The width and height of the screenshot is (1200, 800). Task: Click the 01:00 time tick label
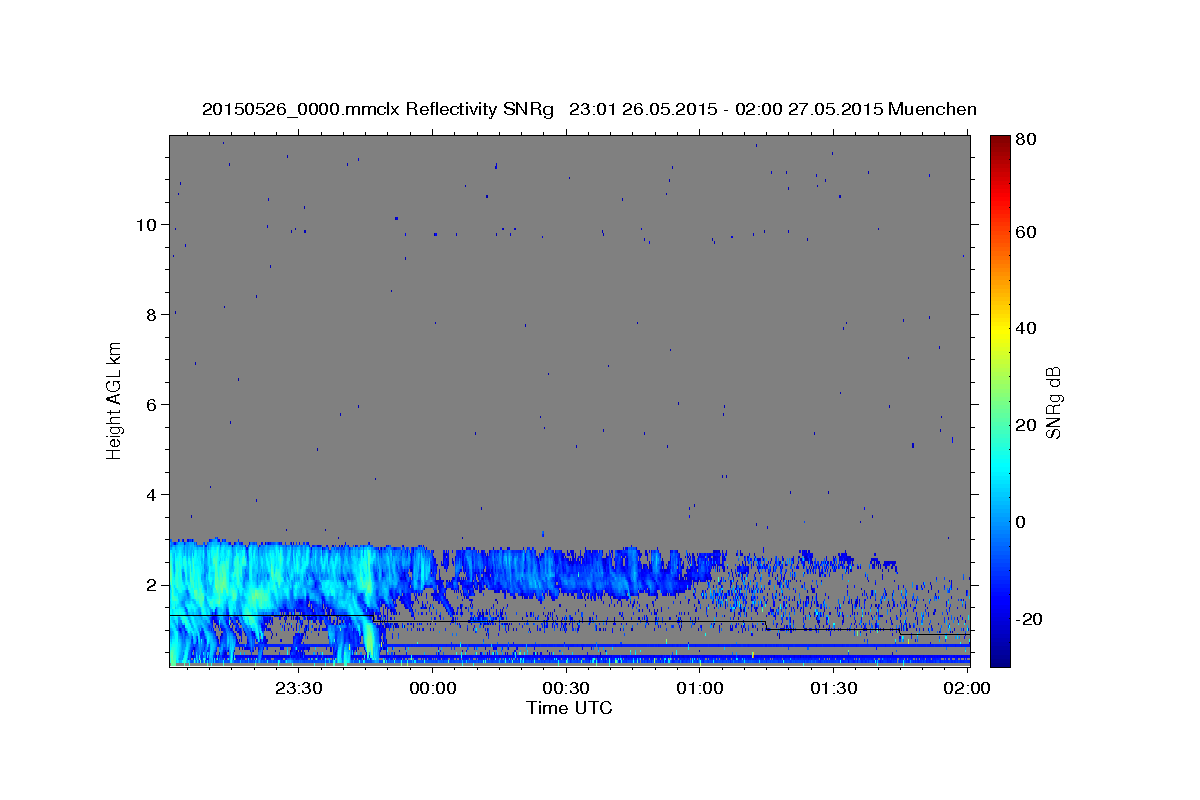tap(700, 688)
